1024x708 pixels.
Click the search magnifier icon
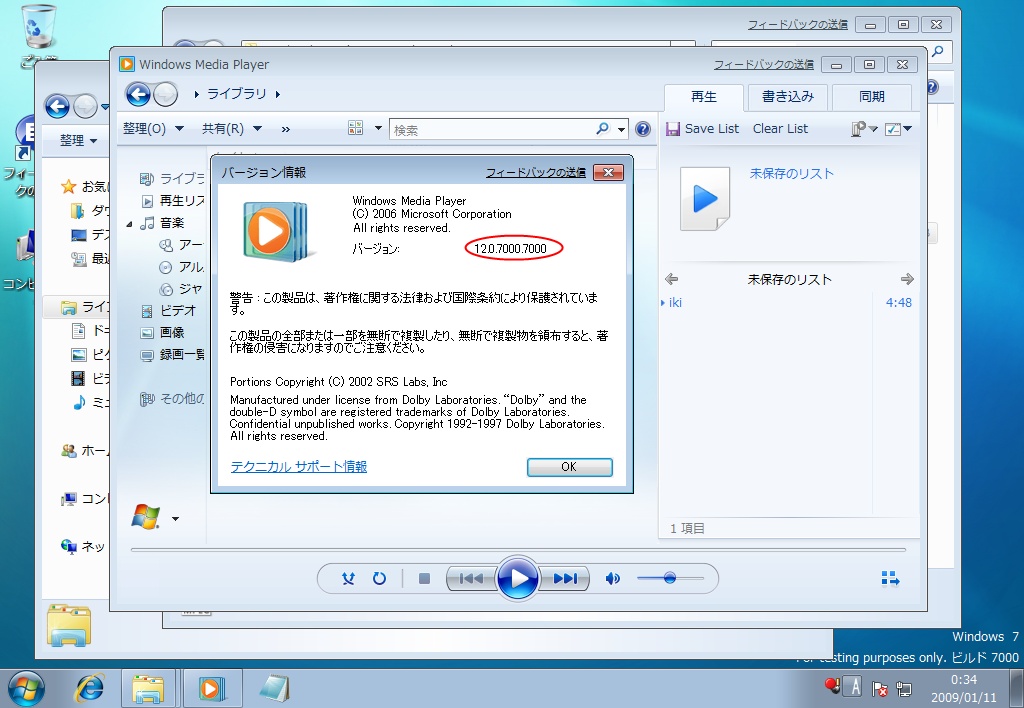pyautogui.click(x=603, y=129)
